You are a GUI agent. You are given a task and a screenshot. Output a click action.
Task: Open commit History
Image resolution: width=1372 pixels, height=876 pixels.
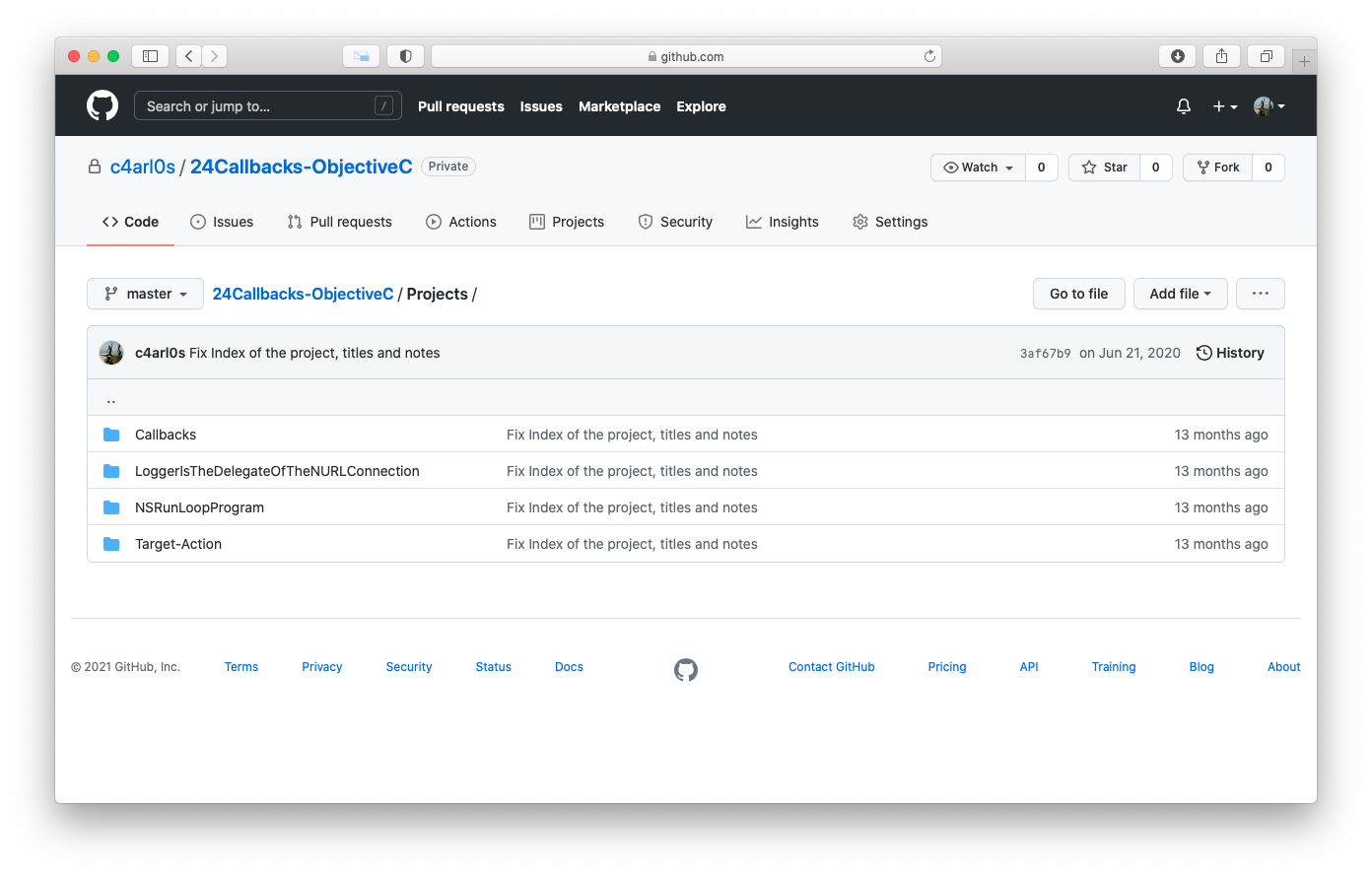click(x=1230, y=353)
